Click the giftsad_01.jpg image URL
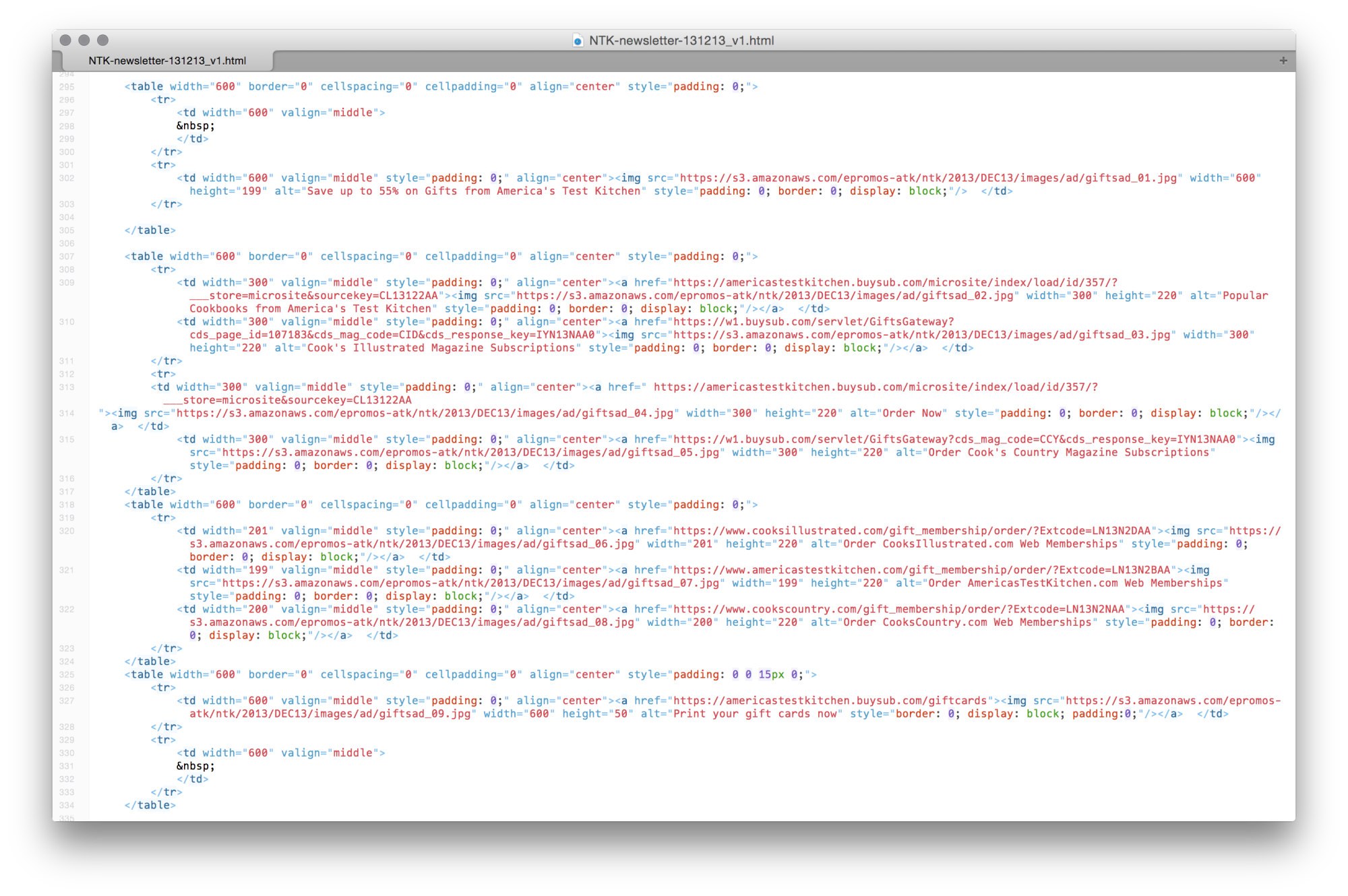1348x896 pixels. pos(928,178)
